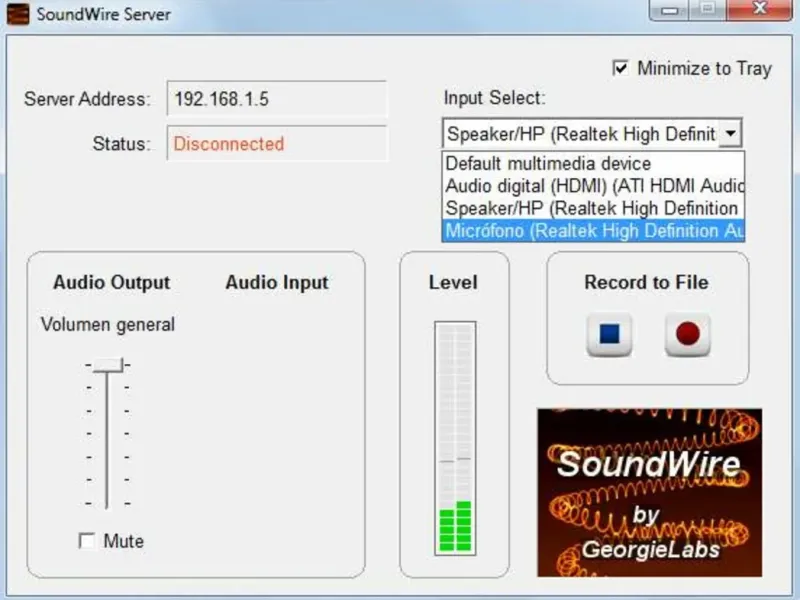Select Audio digital (HDMI) ATI HDMI Audio option
800x600 pixels.
pyautogui.click(x=593, y=186)
